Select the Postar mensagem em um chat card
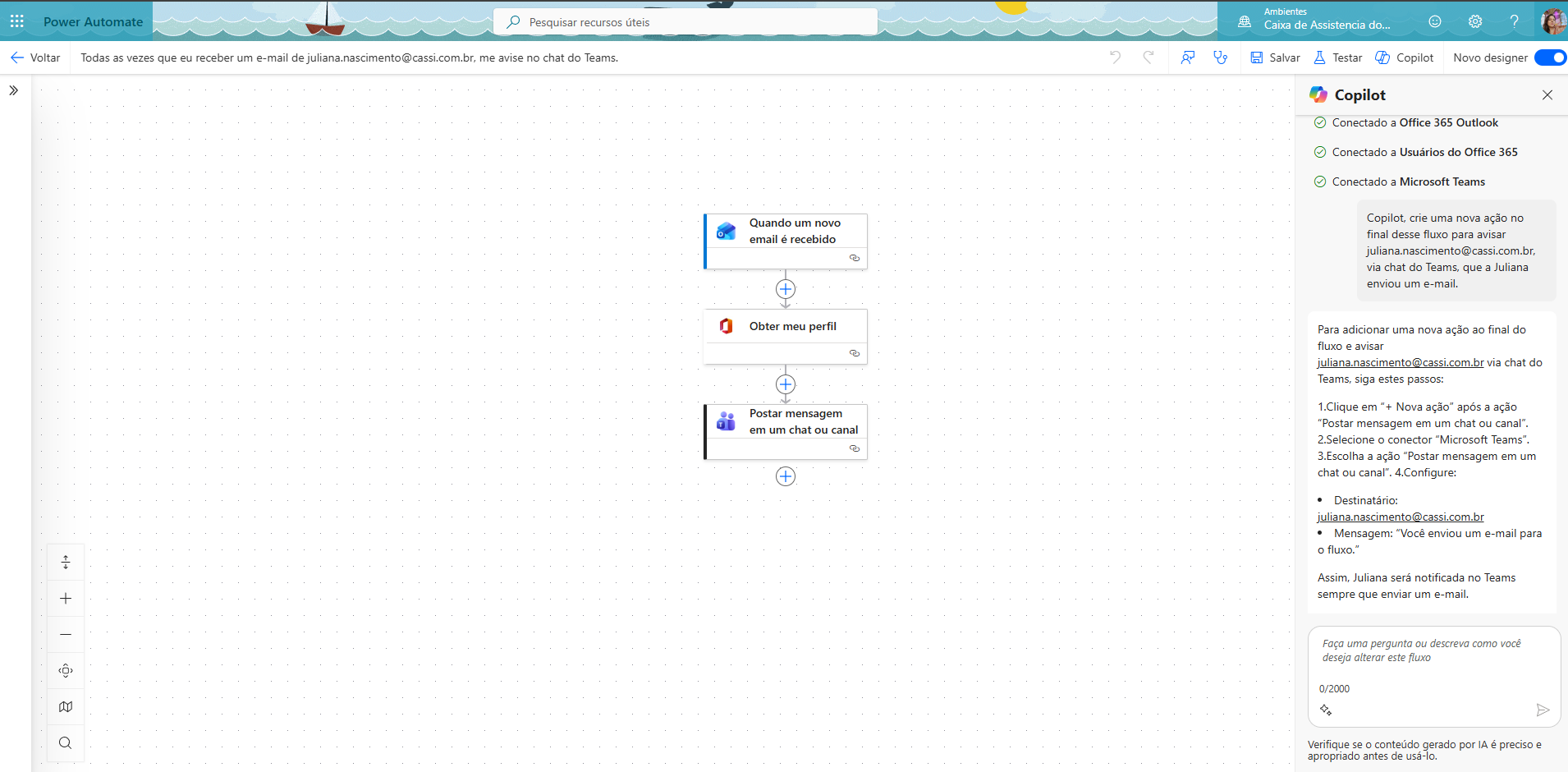Screen dimensions: 1568x772 pos(786,432)
